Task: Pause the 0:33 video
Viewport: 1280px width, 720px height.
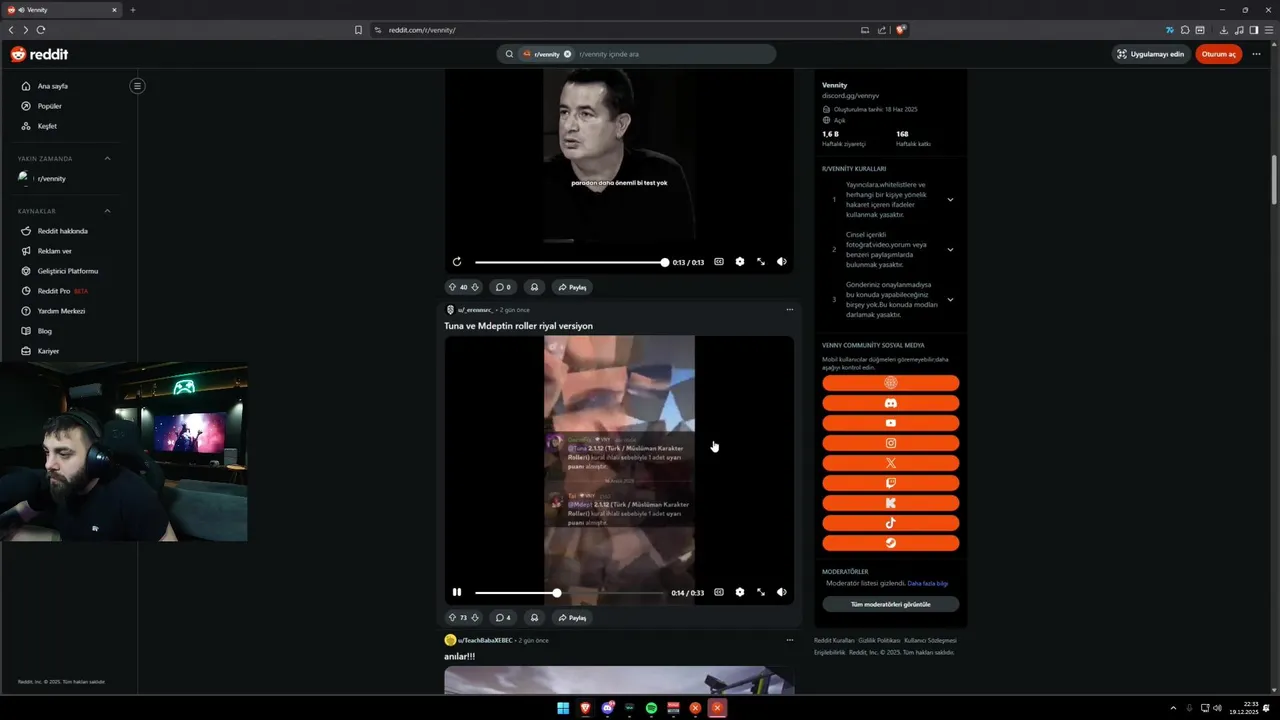Action: (457, 592)
